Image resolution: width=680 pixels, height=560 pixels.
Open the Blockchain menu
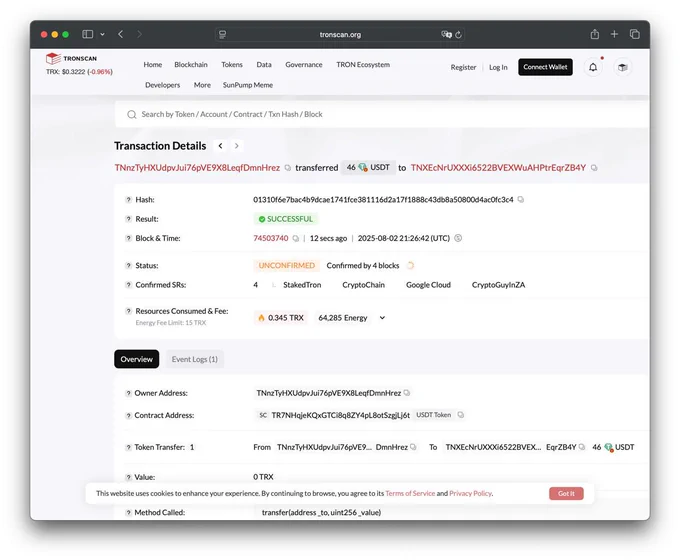191,65
